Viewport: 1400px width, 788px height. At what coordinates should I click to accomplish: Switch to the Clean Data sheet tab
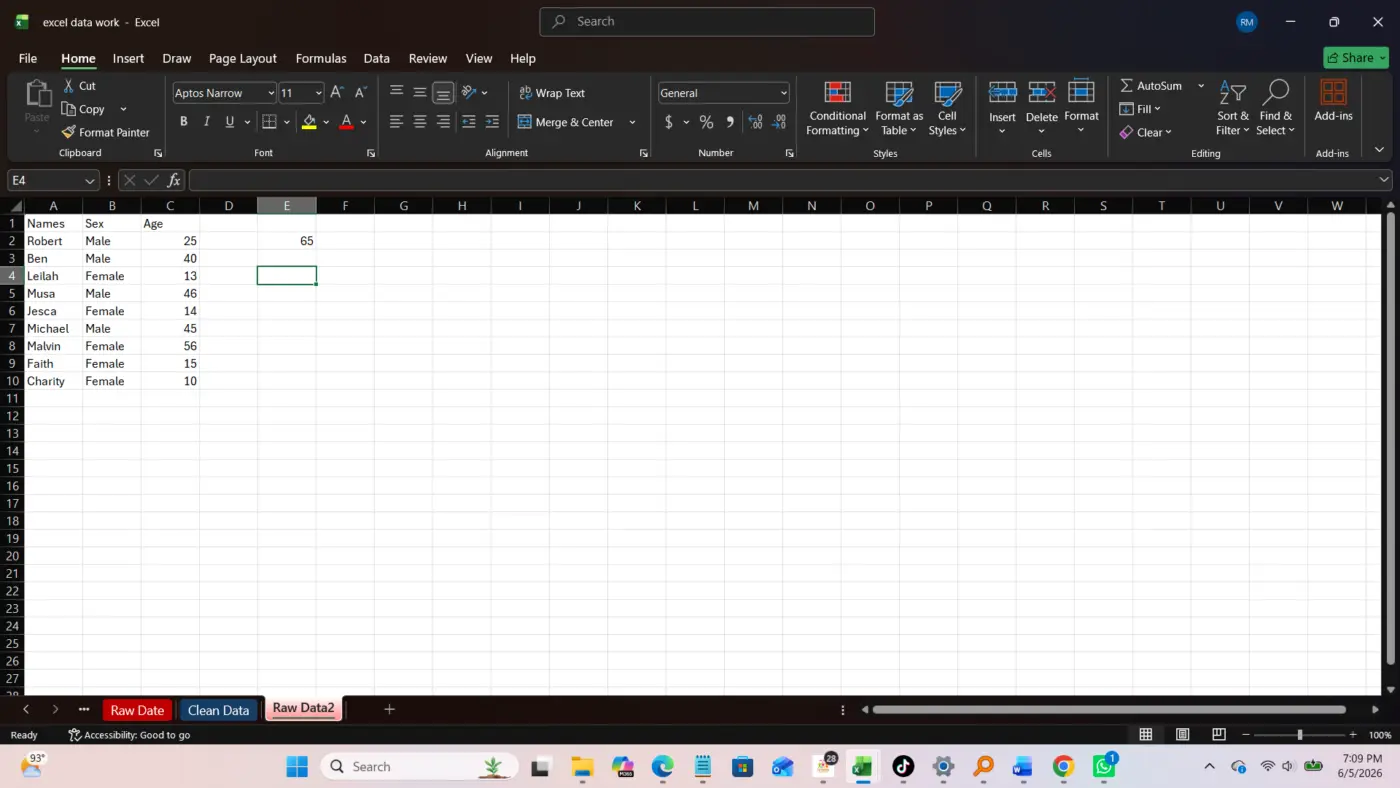pos(218,710)
